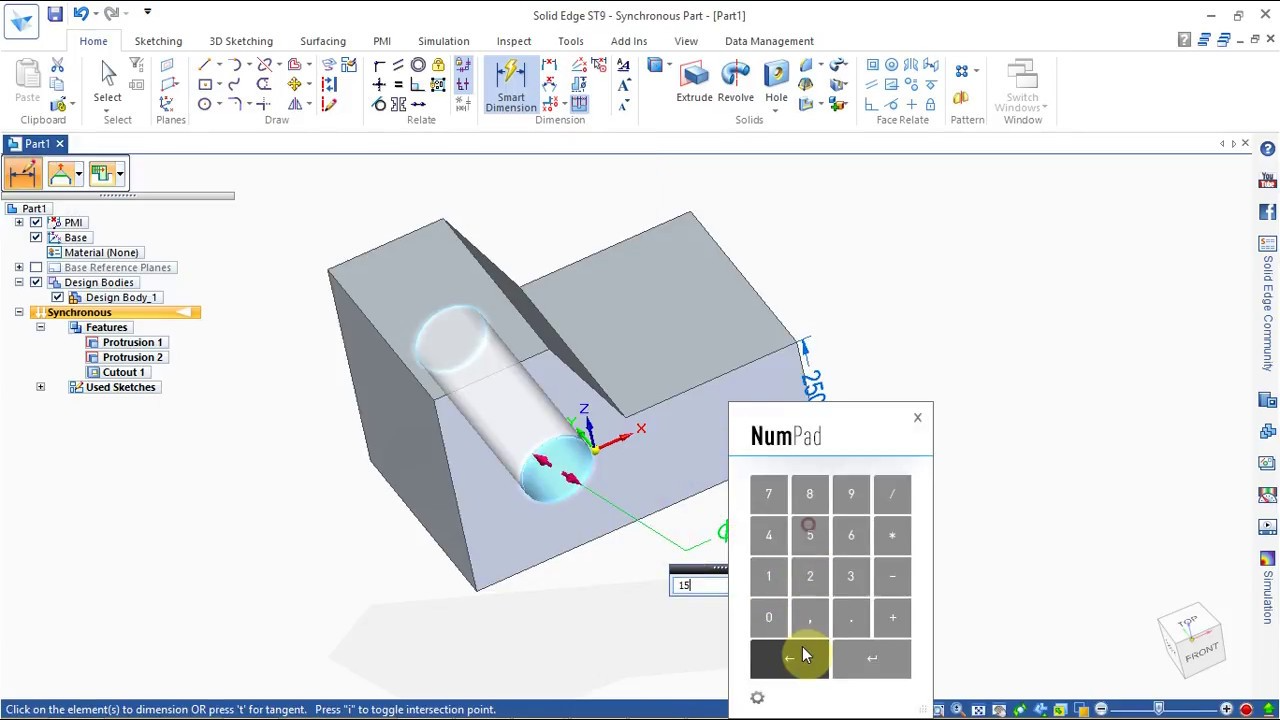Toggle the Base checkbox
Image resolution: width=1280 pixels, height=720 pixels.
tap(36, 237)
